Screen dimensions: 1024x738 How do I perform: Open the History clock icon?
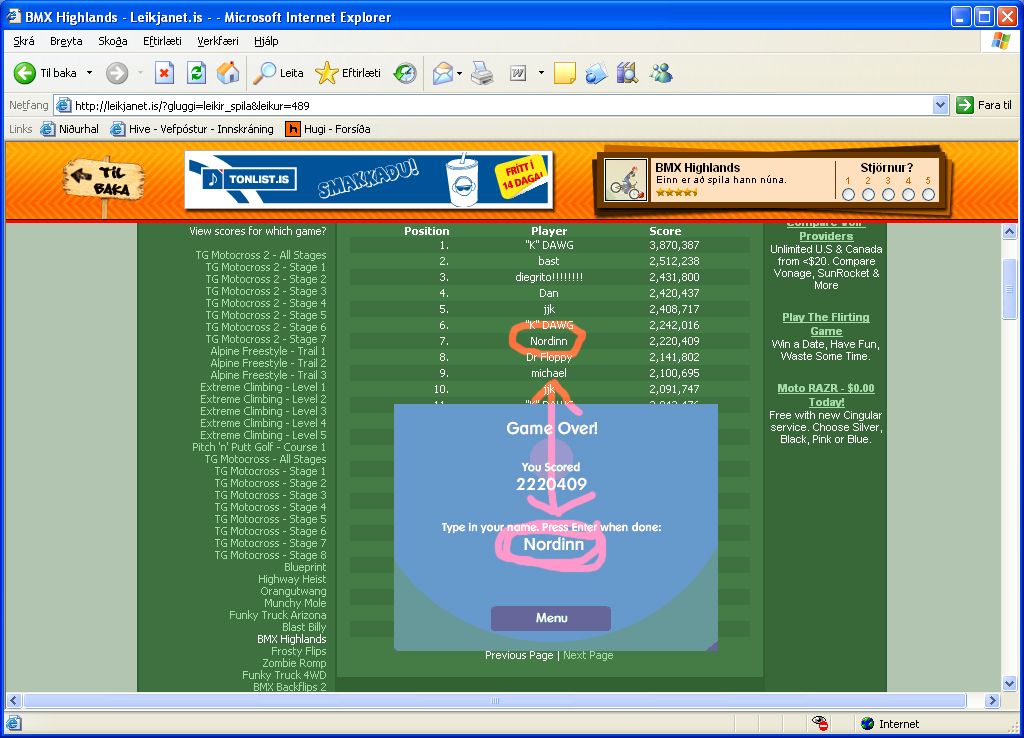click(405, 73)
